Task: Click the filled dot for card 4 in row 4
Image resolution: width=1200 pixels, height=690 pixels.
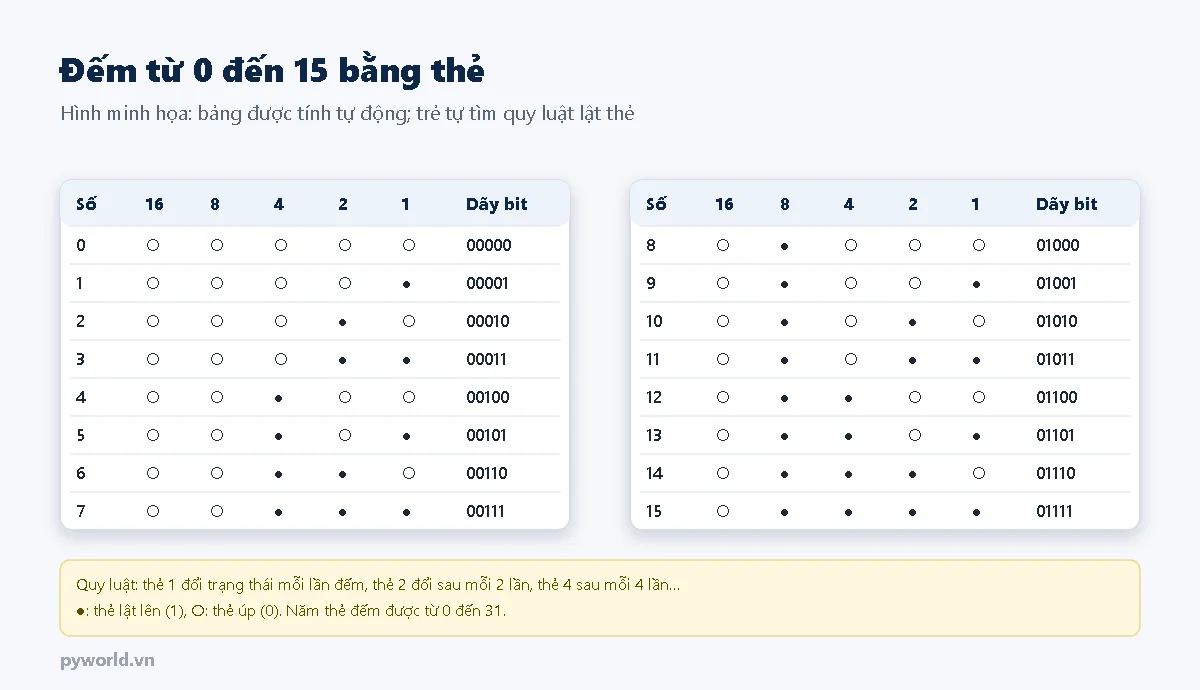Action: click(279, 398)
